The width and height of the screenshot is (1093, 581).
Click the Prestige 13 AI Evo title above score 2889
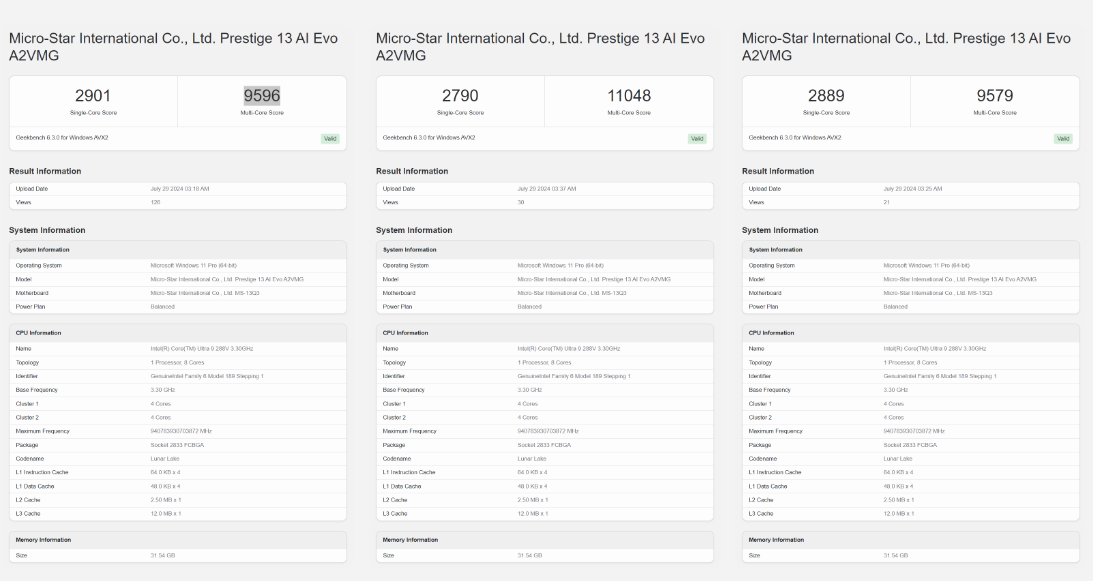tap(906, 47)
